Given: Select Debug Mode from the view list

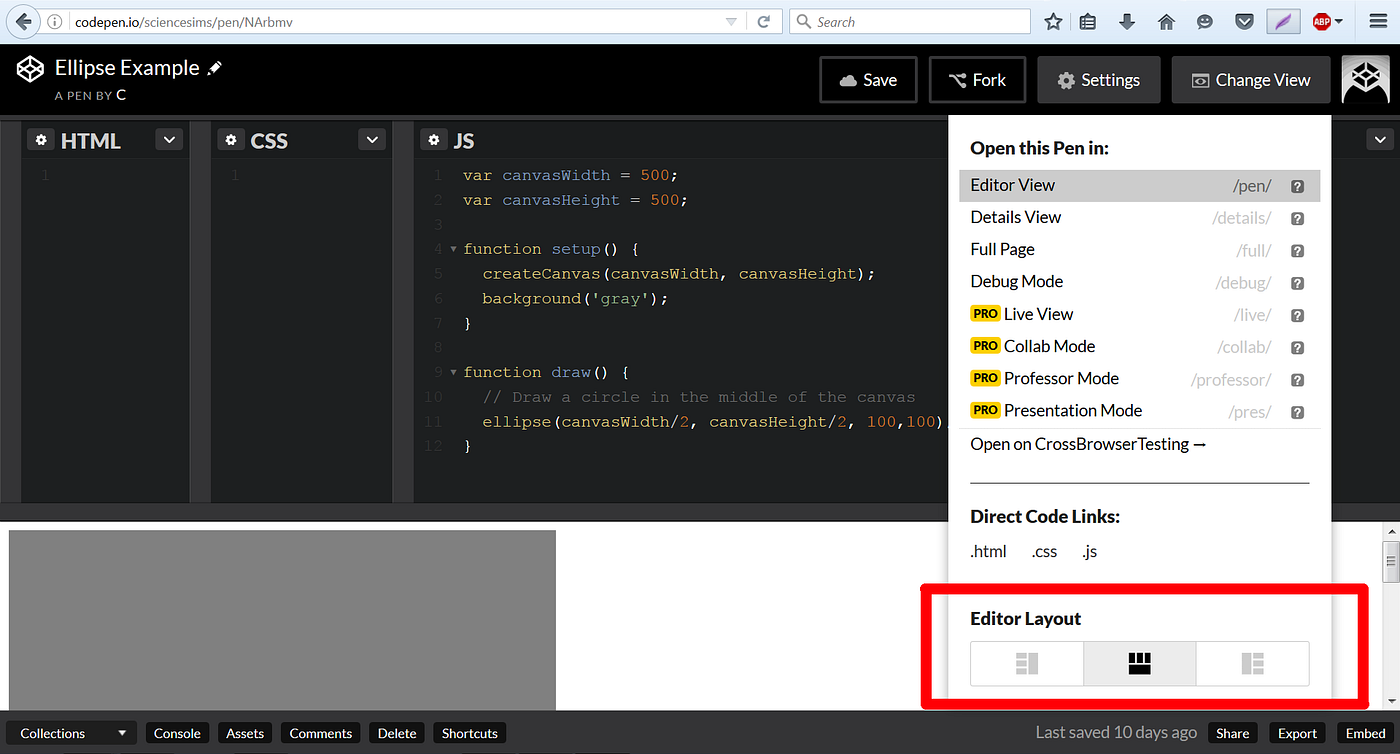Looking at the screenshot, I should 1016,281.
